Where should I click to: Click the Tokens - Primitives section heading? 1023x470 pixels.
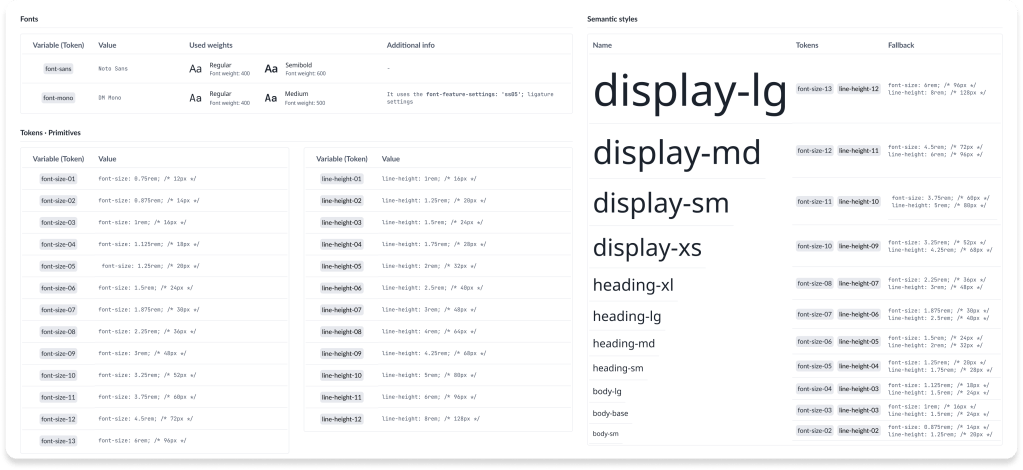pos(50,133)
